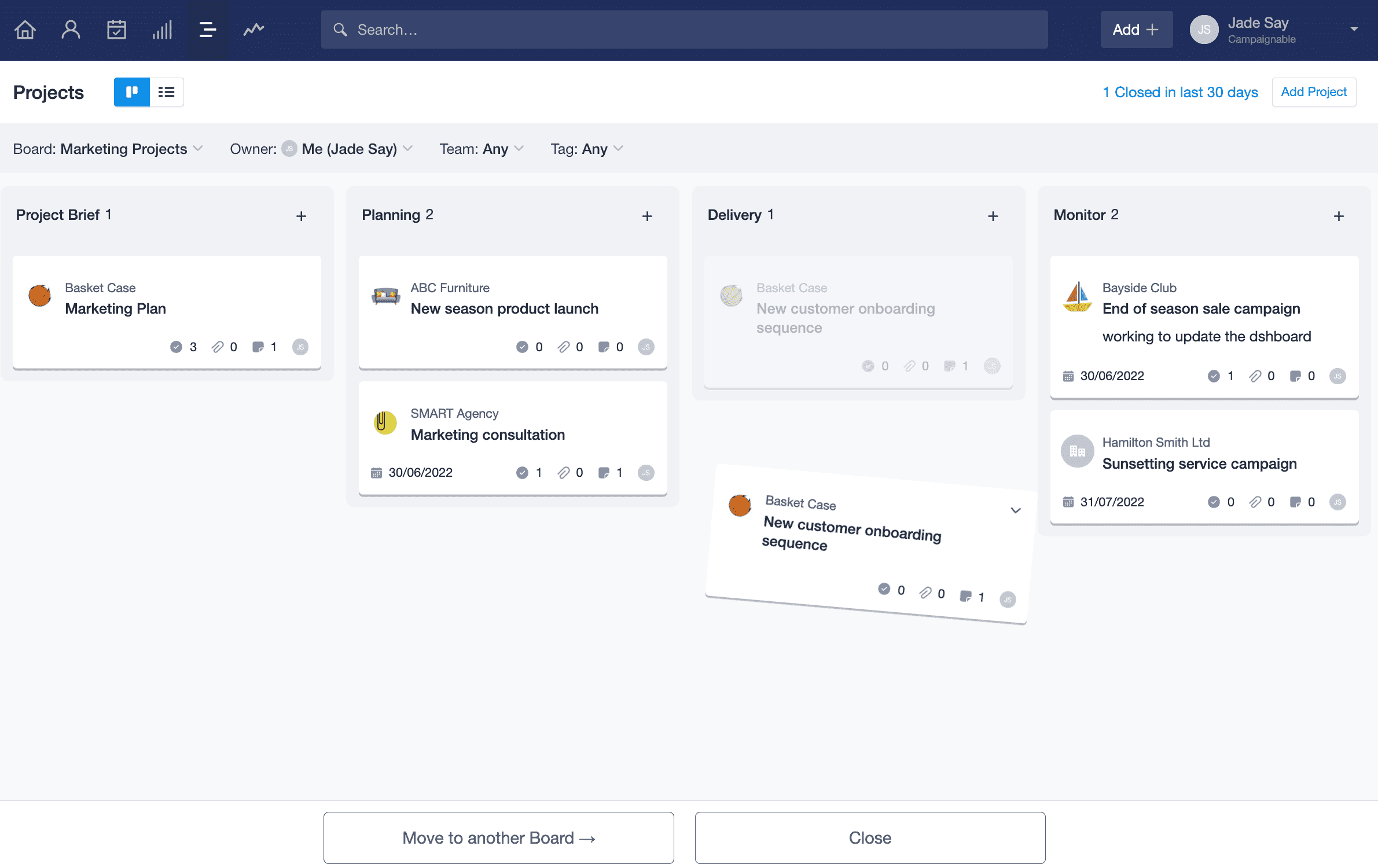This screenshot has width=1378, height=868.
Task: Click Add Project button
Action: tap(1314, 92)
